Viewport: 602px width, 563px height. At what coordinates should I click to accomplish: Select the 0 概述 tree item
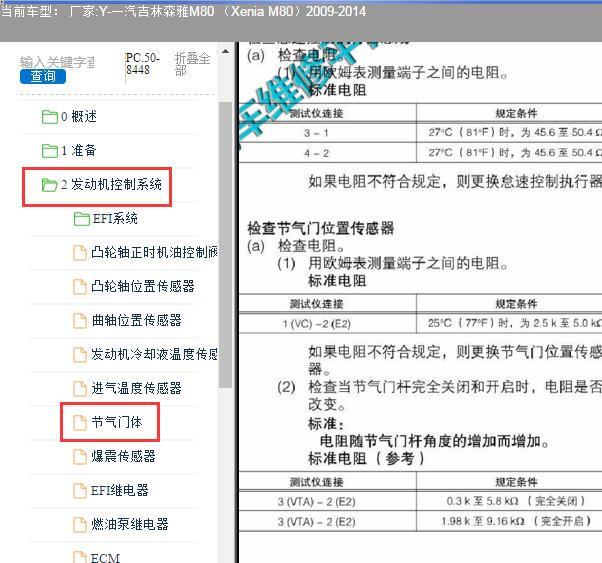point(79,117)
